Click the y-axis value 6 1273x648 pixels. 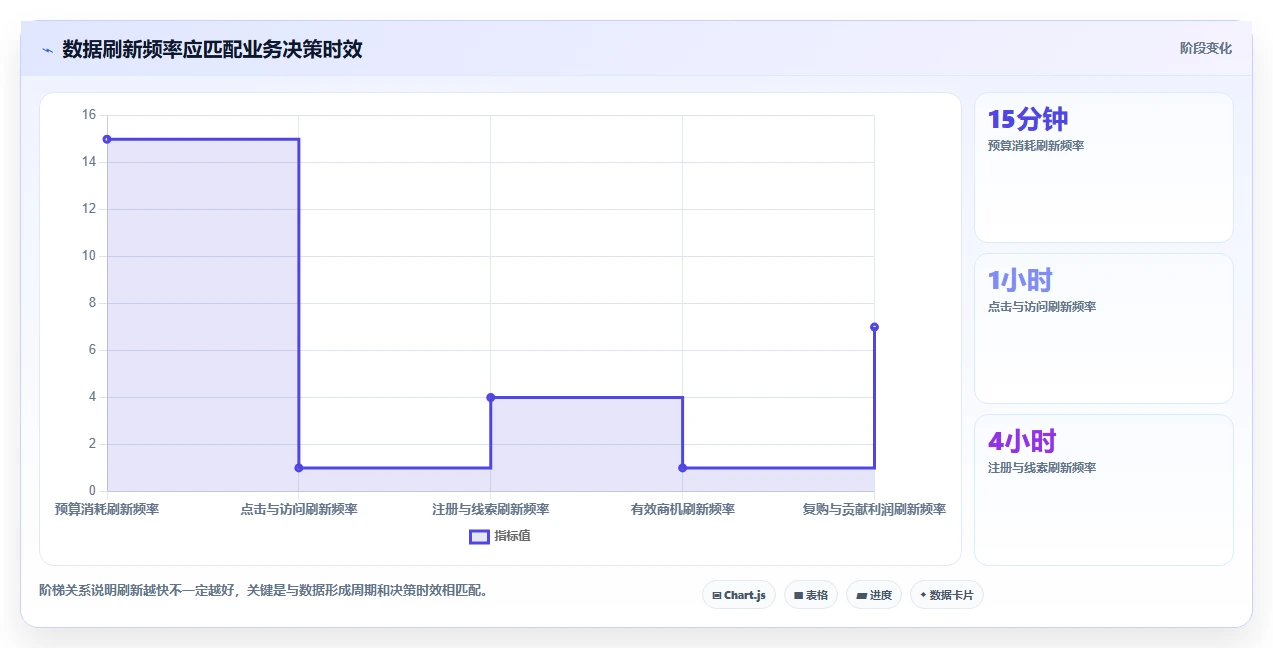pyautogui.click(x=92, y=350)
